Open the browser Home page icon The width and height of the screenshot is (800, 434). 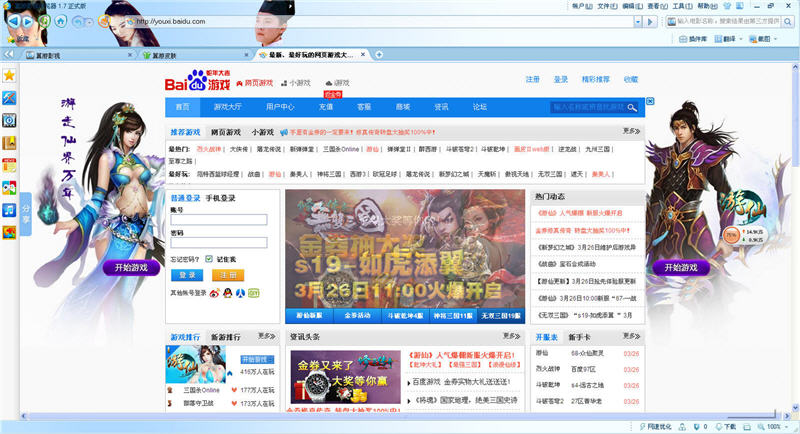[61, 21]
